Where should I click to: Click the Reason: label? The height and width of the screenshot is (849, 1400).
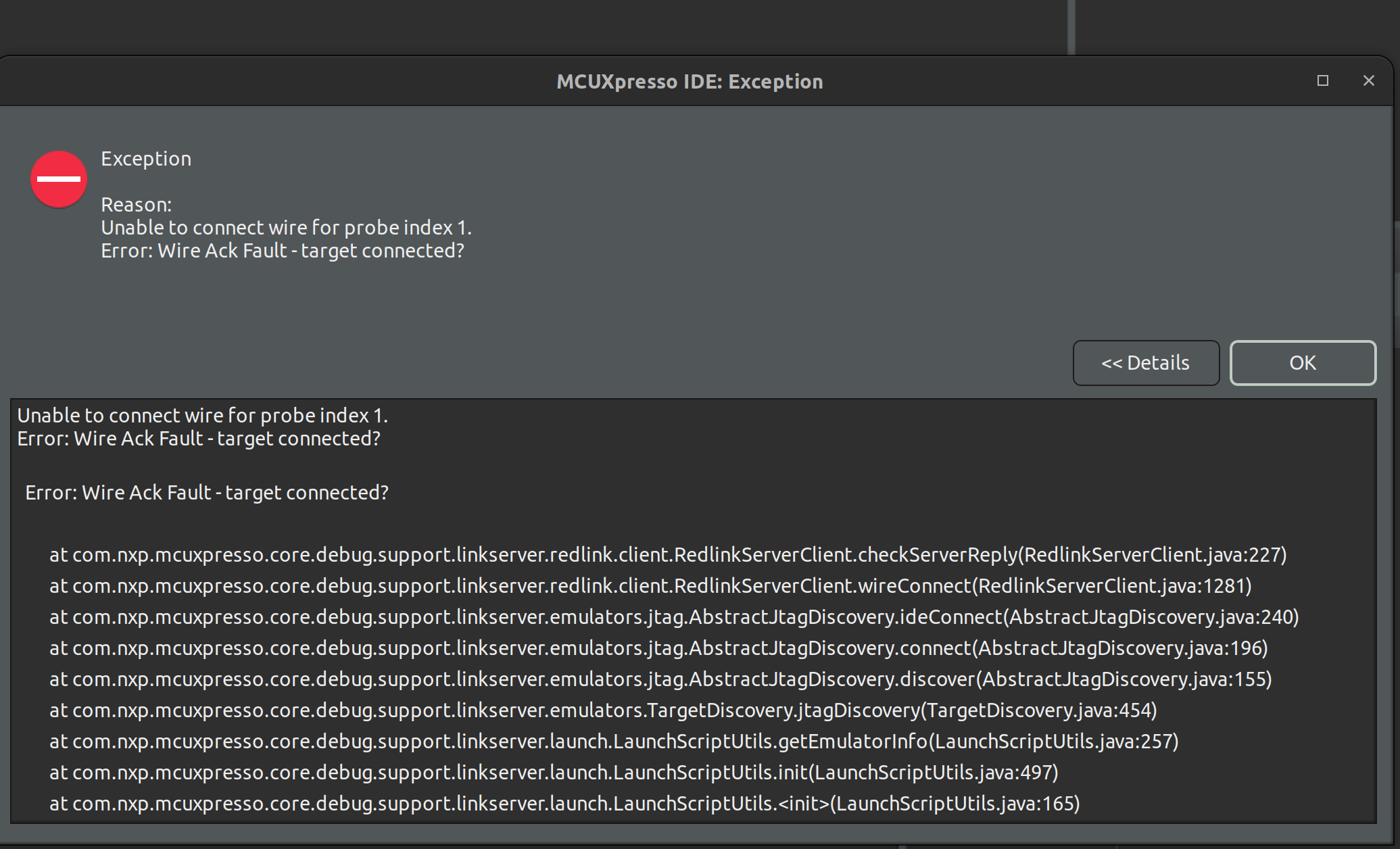click(x=137, y=205)
